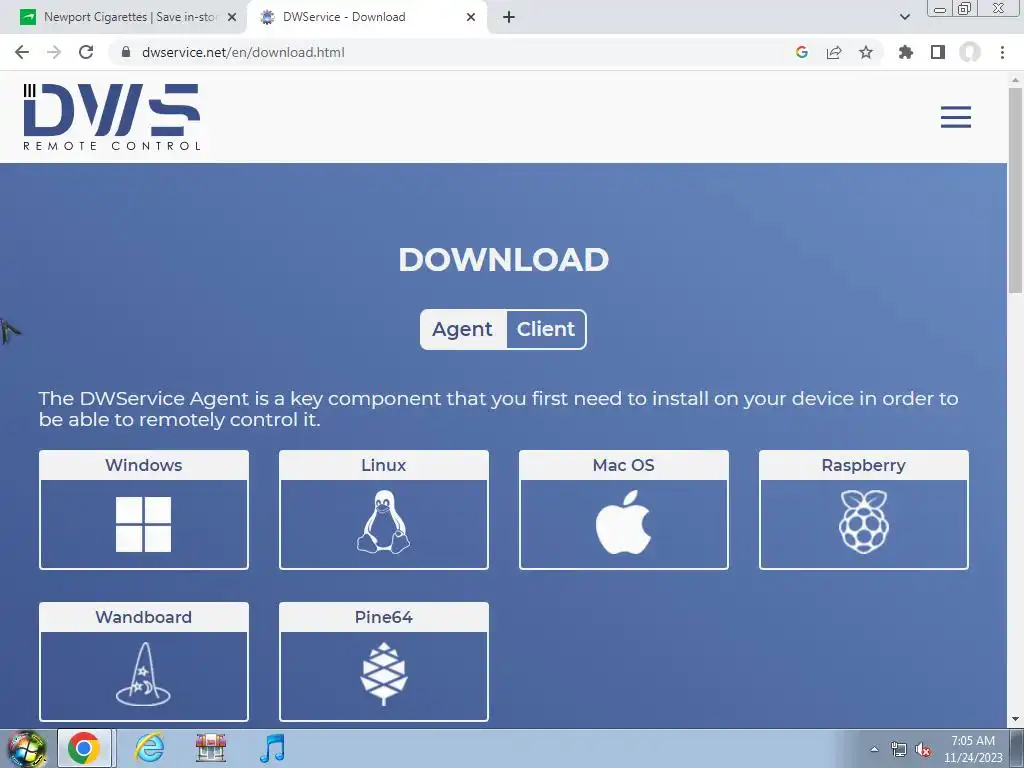
Task: Open the music note taskbar app
Action: (x=272, y=748)
